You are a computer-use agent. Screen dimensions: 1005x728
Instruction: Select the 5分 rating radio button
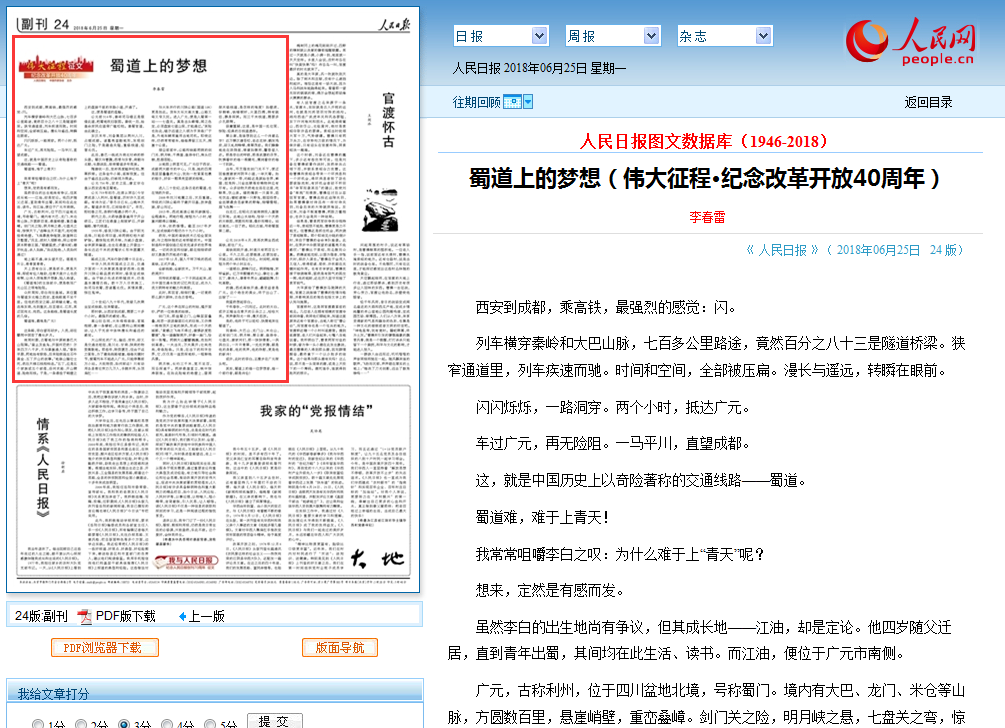(x=210, y=725)
